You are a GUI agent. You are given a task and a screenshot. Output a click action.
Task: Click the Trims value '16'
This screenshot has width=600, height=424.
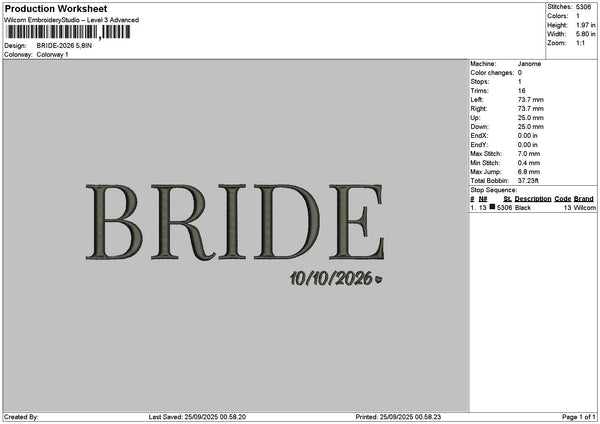(522, 91)
